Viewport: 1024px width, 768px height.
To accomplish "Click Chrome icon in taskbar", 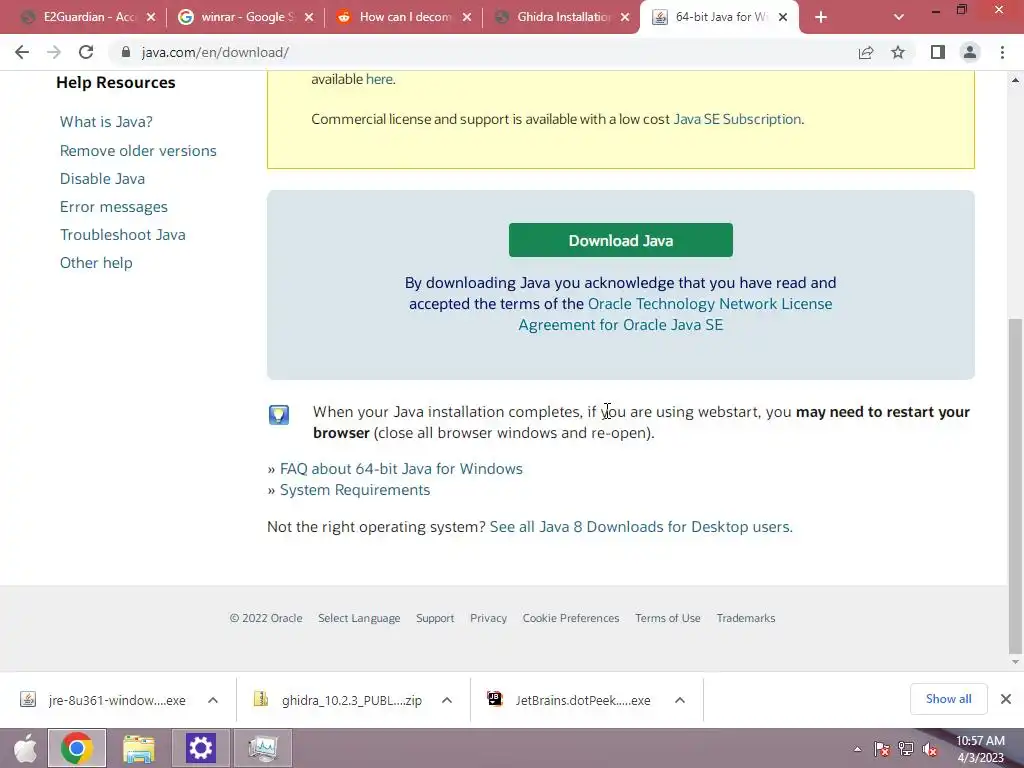I will tap(77, 748).
